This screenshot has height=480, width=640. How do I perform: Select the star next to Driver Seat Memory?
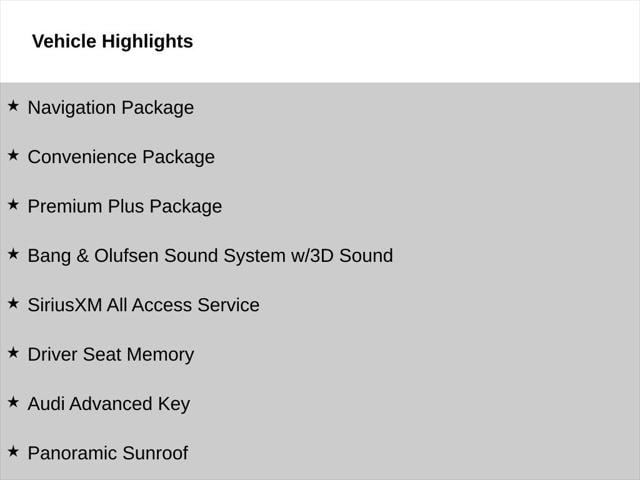[13, 352]
